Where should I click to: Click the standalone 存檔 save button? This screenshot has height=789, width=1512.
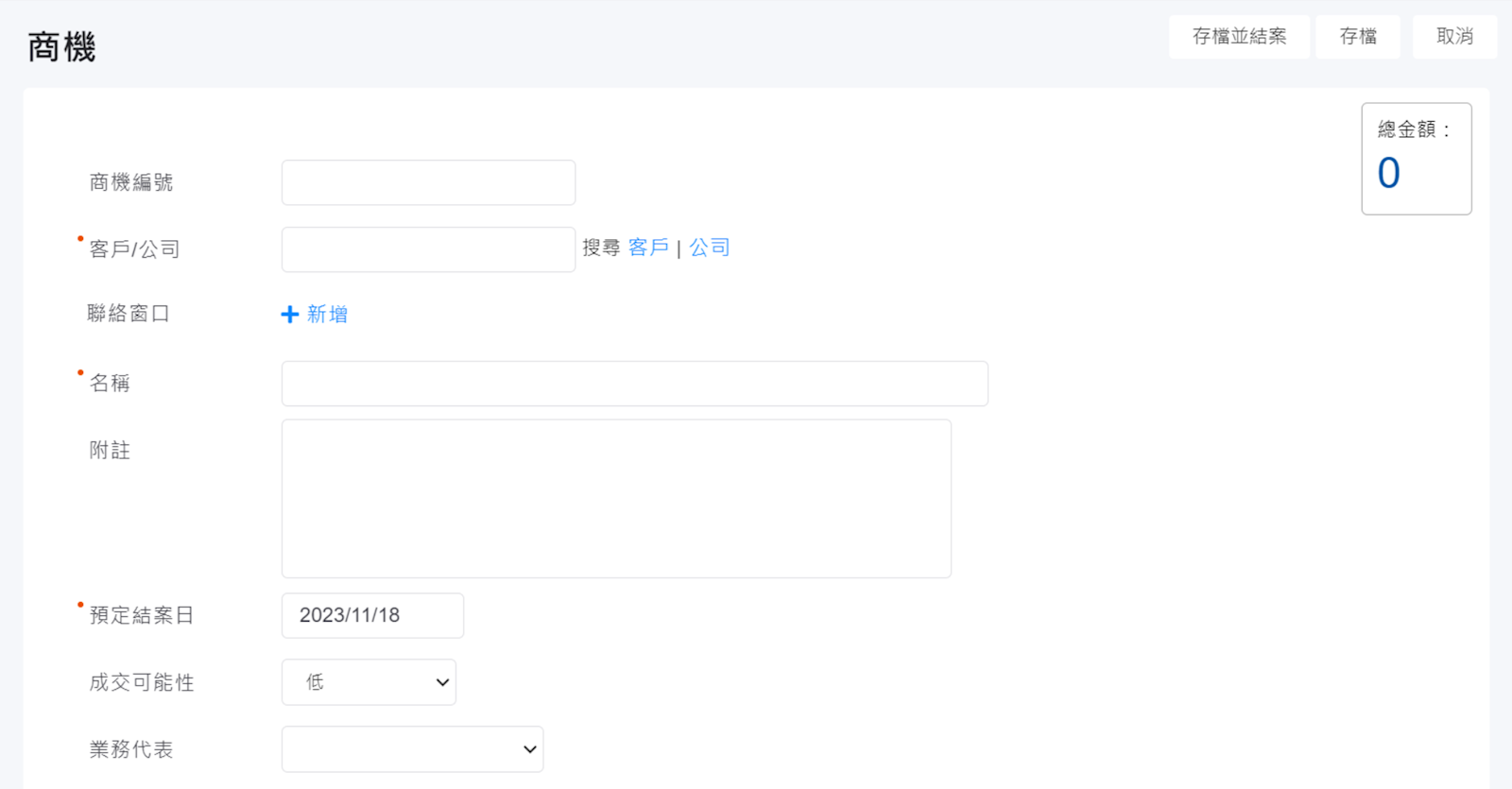(x=1357, y=37)
